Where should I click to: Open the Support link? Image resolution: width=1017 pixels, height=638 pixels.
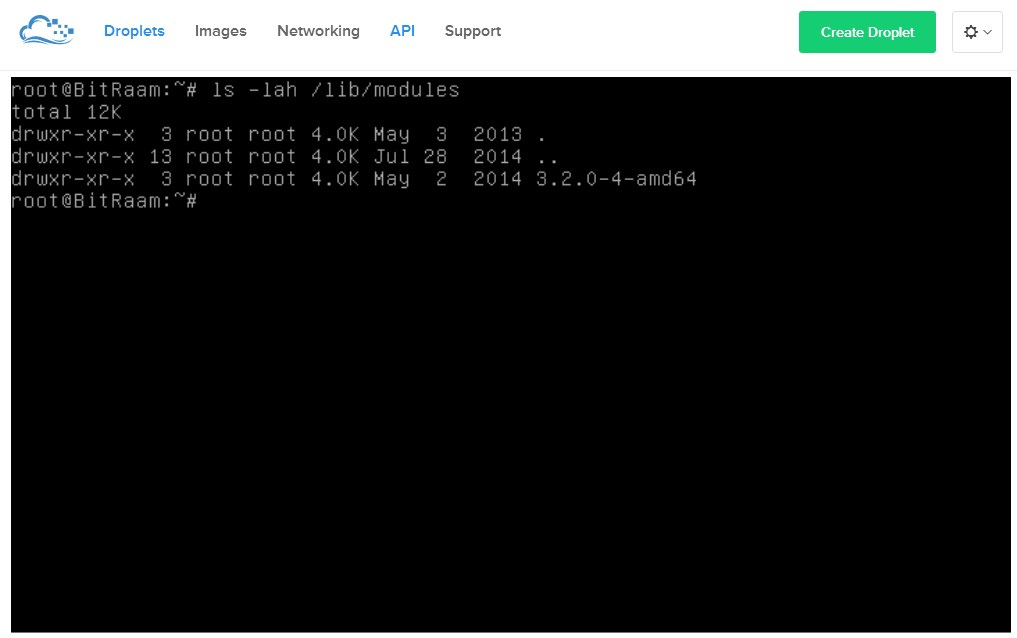473,31
